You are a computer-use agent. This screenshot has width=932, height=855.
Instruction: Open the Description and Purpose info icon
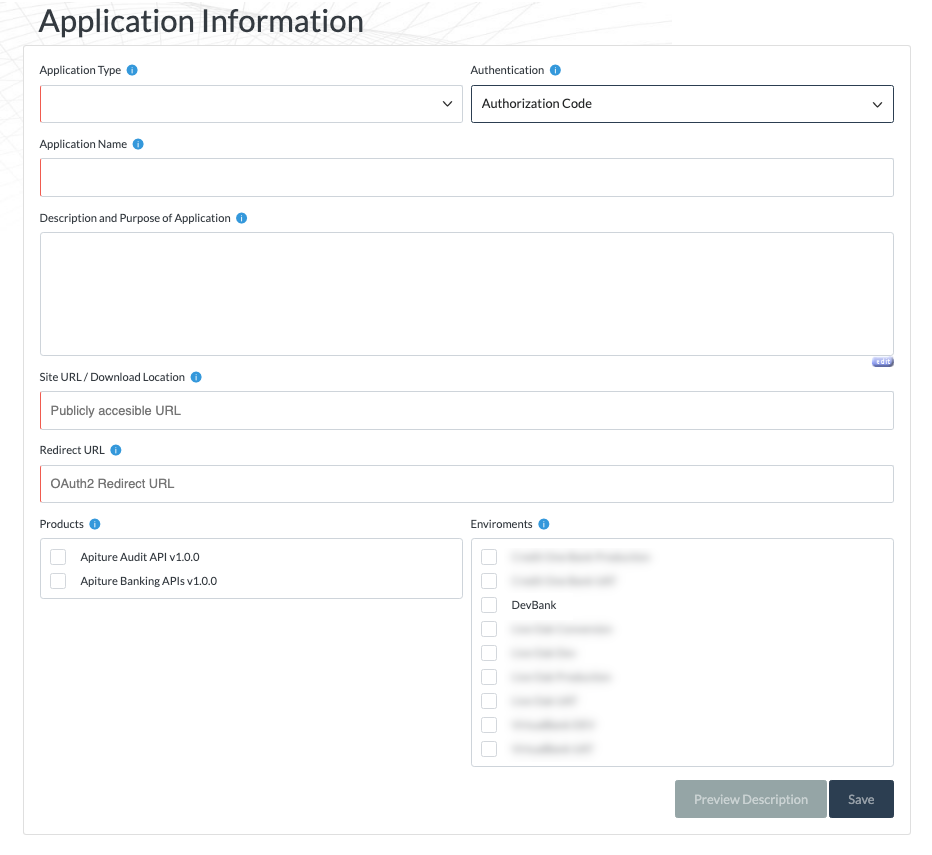pos(240,218)
